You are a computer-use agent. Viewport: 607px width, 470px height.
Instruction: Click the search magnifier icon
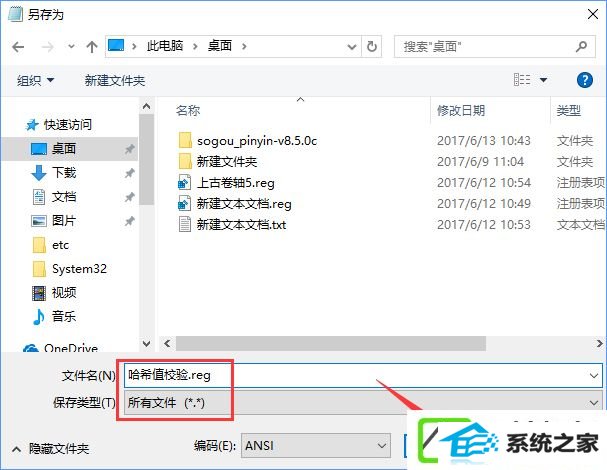581,46
